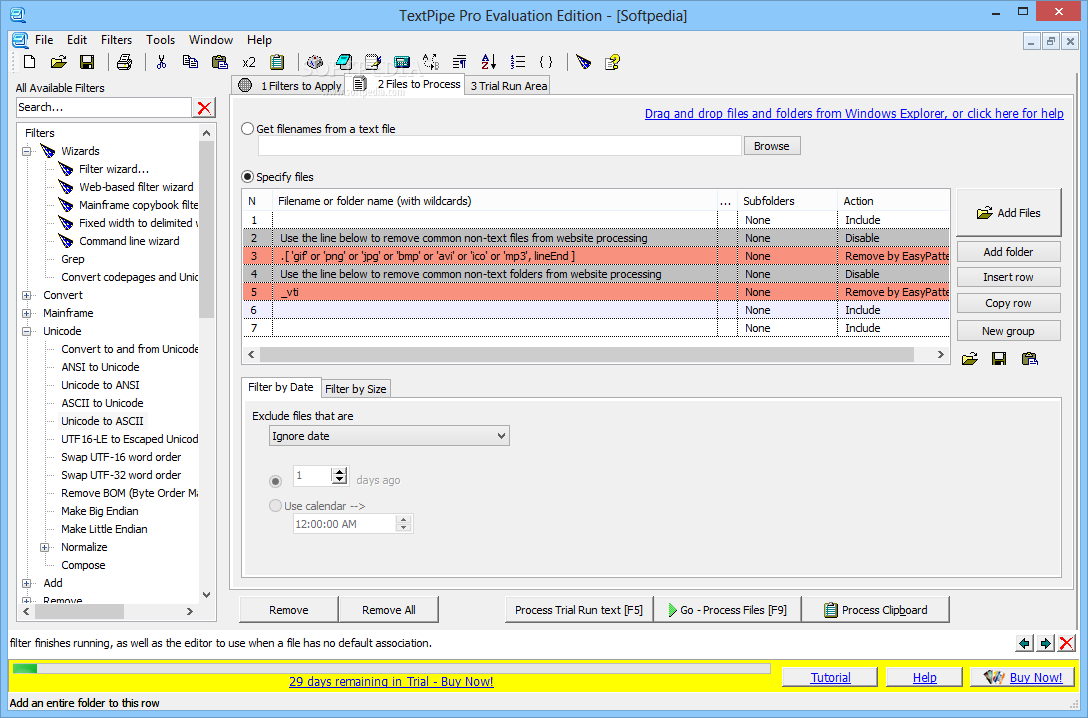The height and width of the screenshot is (718, 1088).
Task: Click the green previous tip arrow
Action: click(1023, 643)
